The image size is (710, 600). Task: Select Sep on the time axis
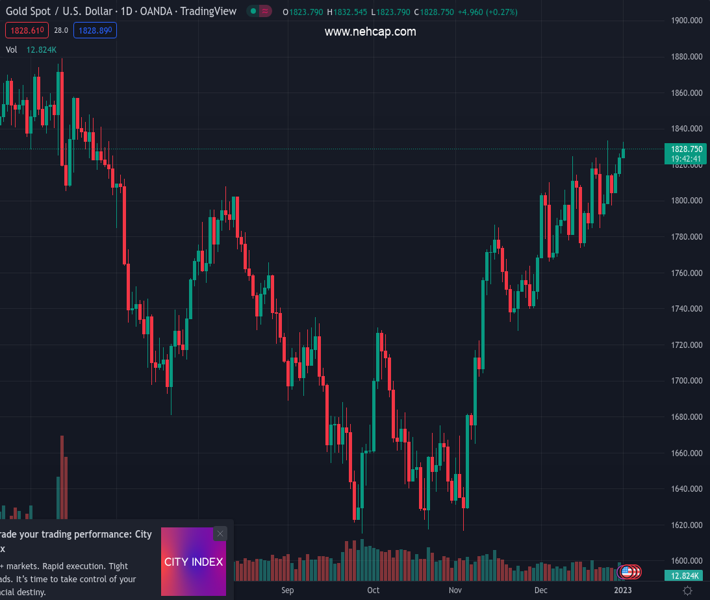288,590
